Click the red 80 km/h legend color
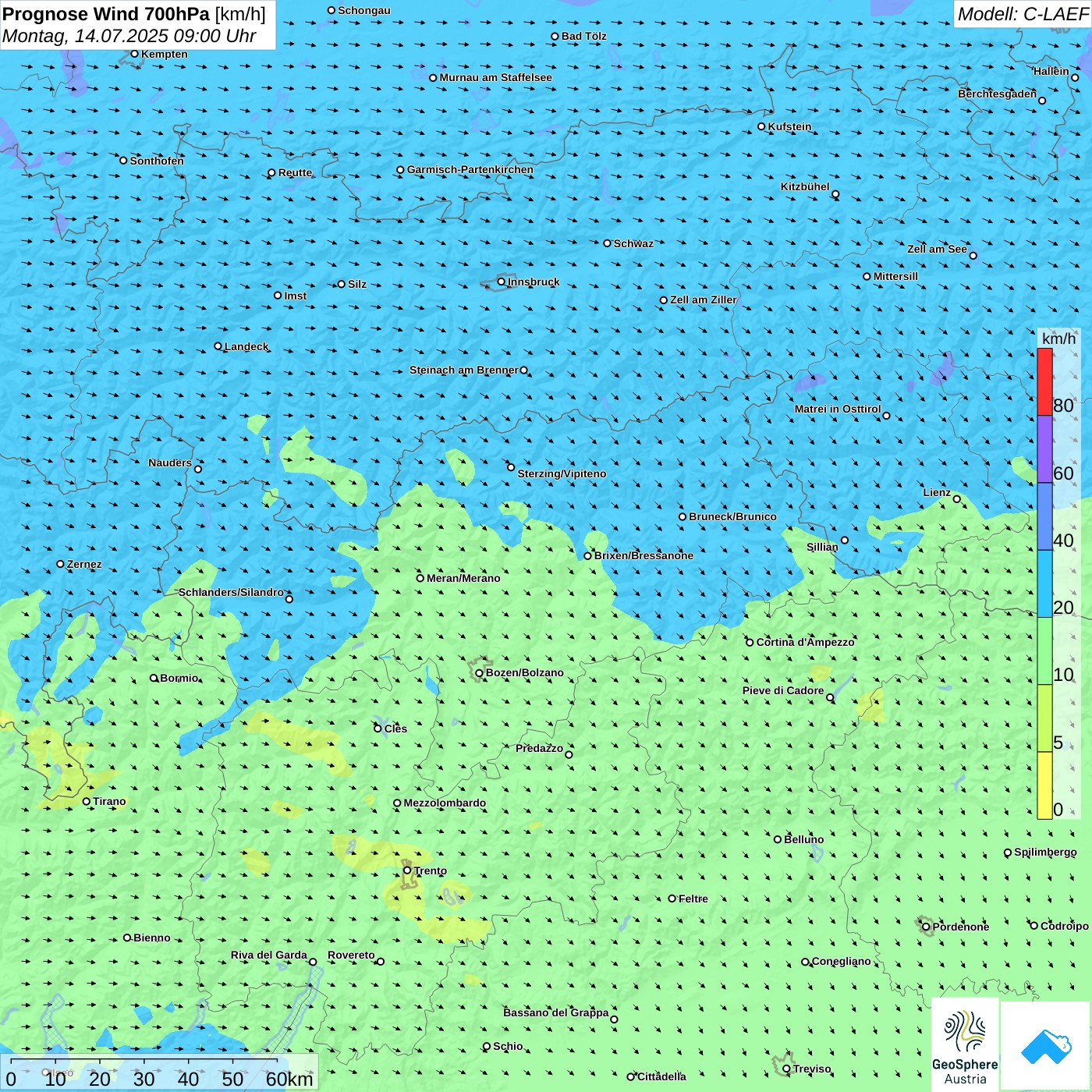Screen dimensions: 1092x1092 click(x=1044, y=381)
